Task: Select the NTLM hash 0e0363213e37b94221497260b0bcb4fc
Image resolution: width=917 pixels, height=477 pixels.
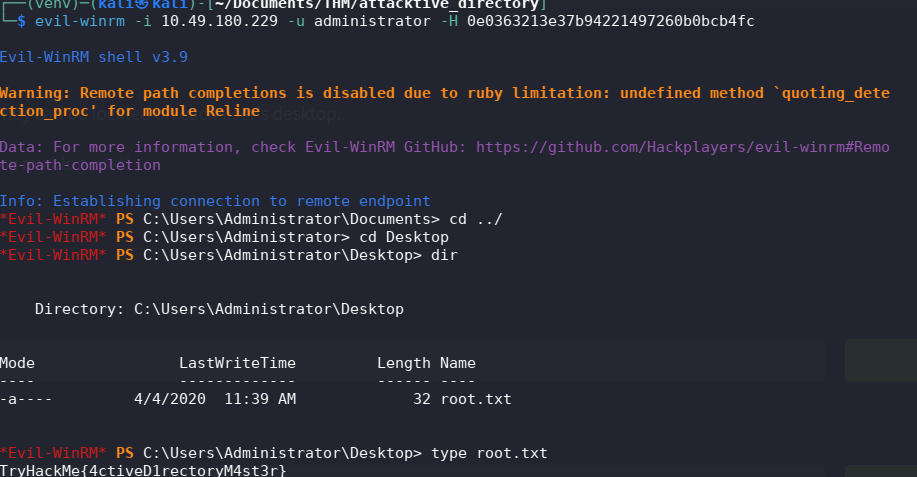Action: click(611, 21)
